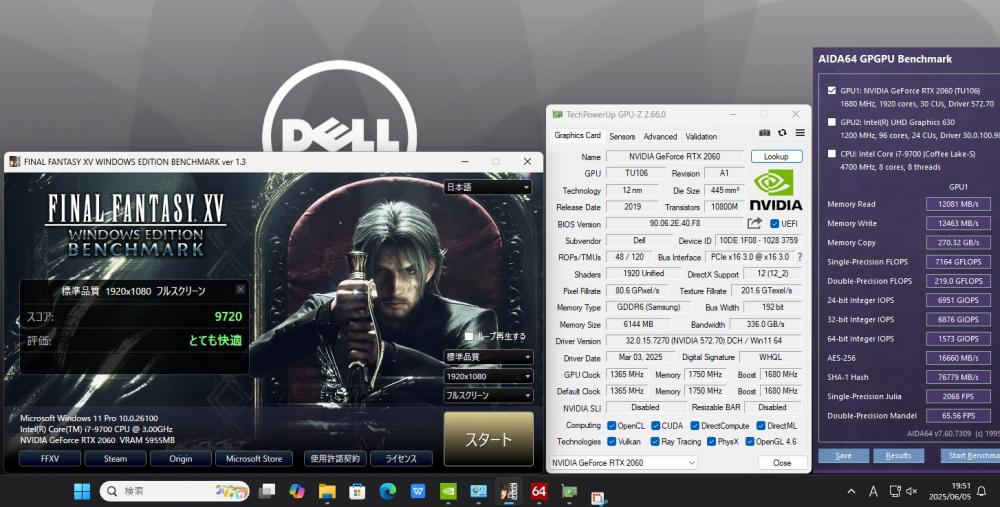Viewport: 1000px width, 507px height.
Task: Open the notification bell
Action: pyautogui.click(x=982, y=491)
